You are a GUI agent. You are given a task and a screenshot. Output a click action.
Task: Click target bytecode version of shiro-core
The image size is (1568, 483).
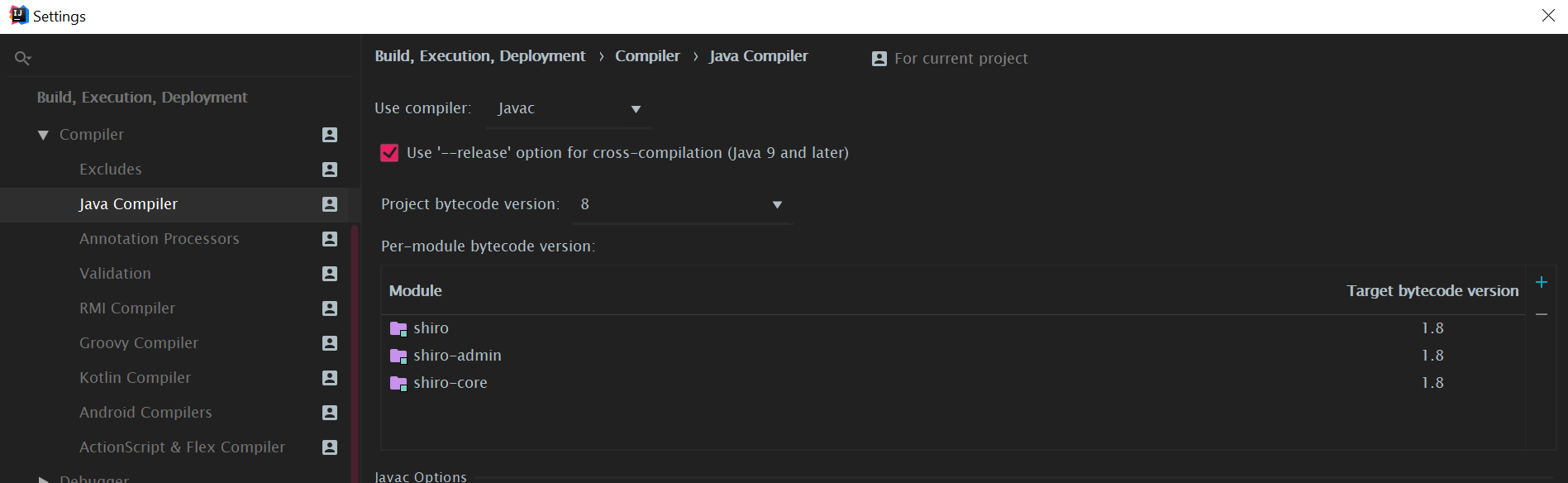(x=1432, y=383)
